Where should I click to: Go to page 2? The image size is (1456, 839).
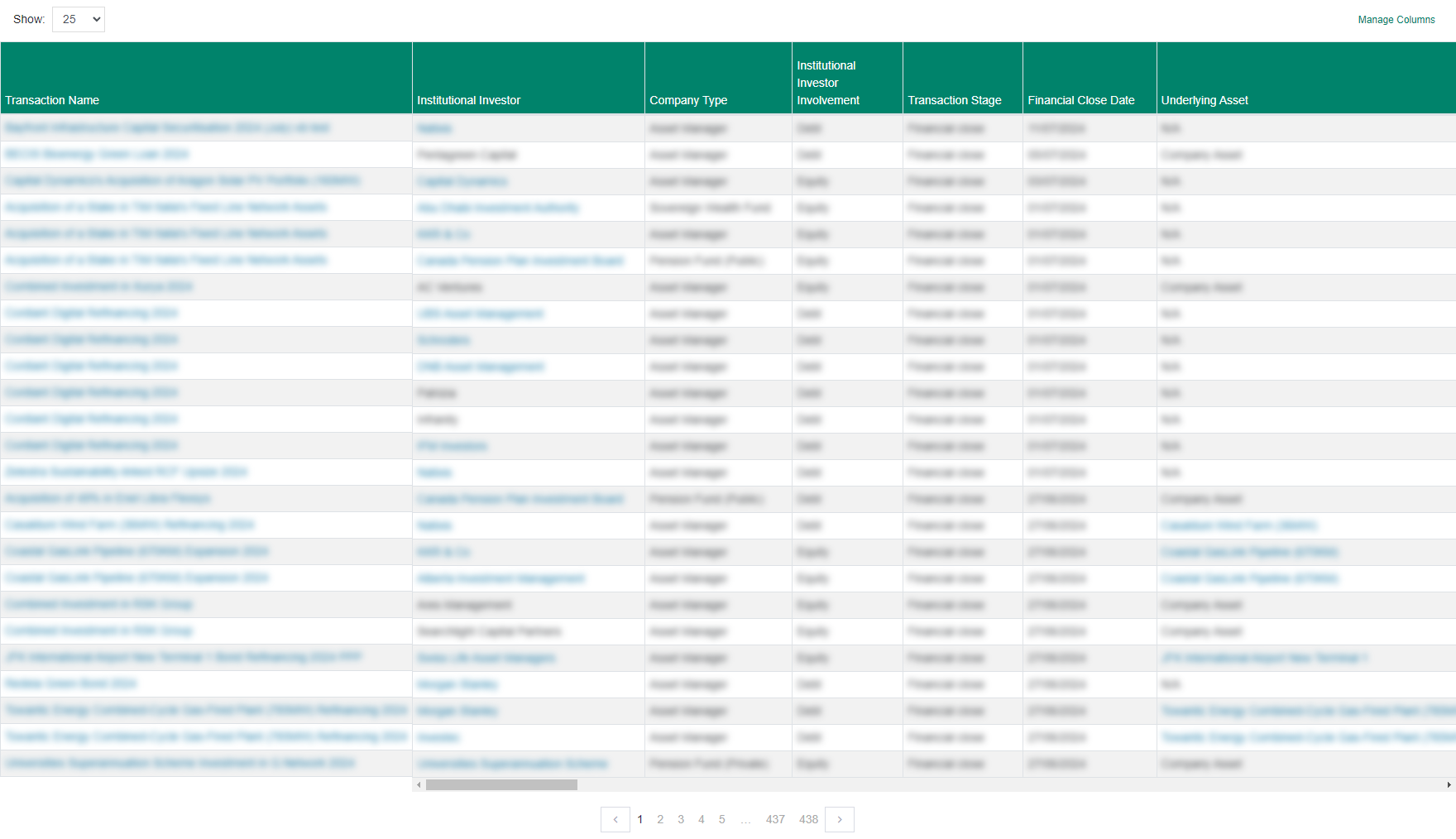(660, 819)
